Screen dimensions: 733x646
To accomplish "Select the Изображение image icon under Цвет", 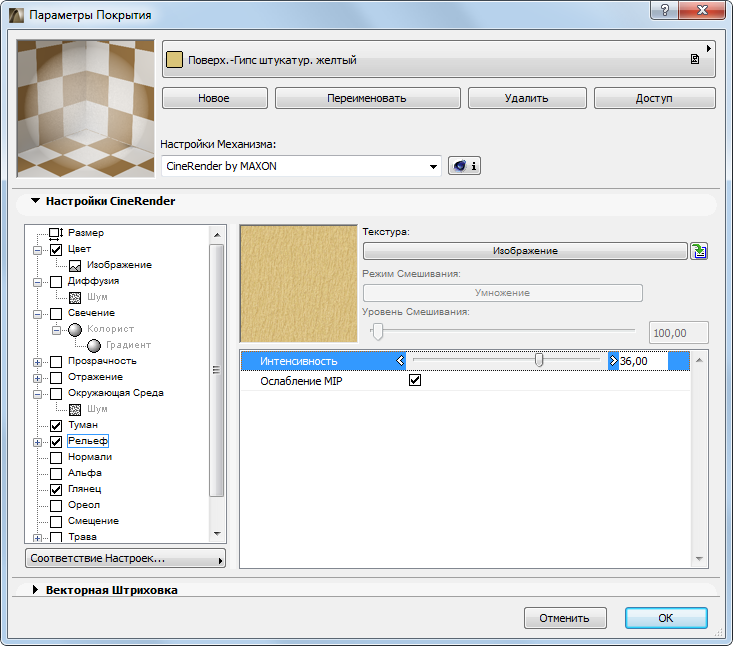I will tap(75, 266).
